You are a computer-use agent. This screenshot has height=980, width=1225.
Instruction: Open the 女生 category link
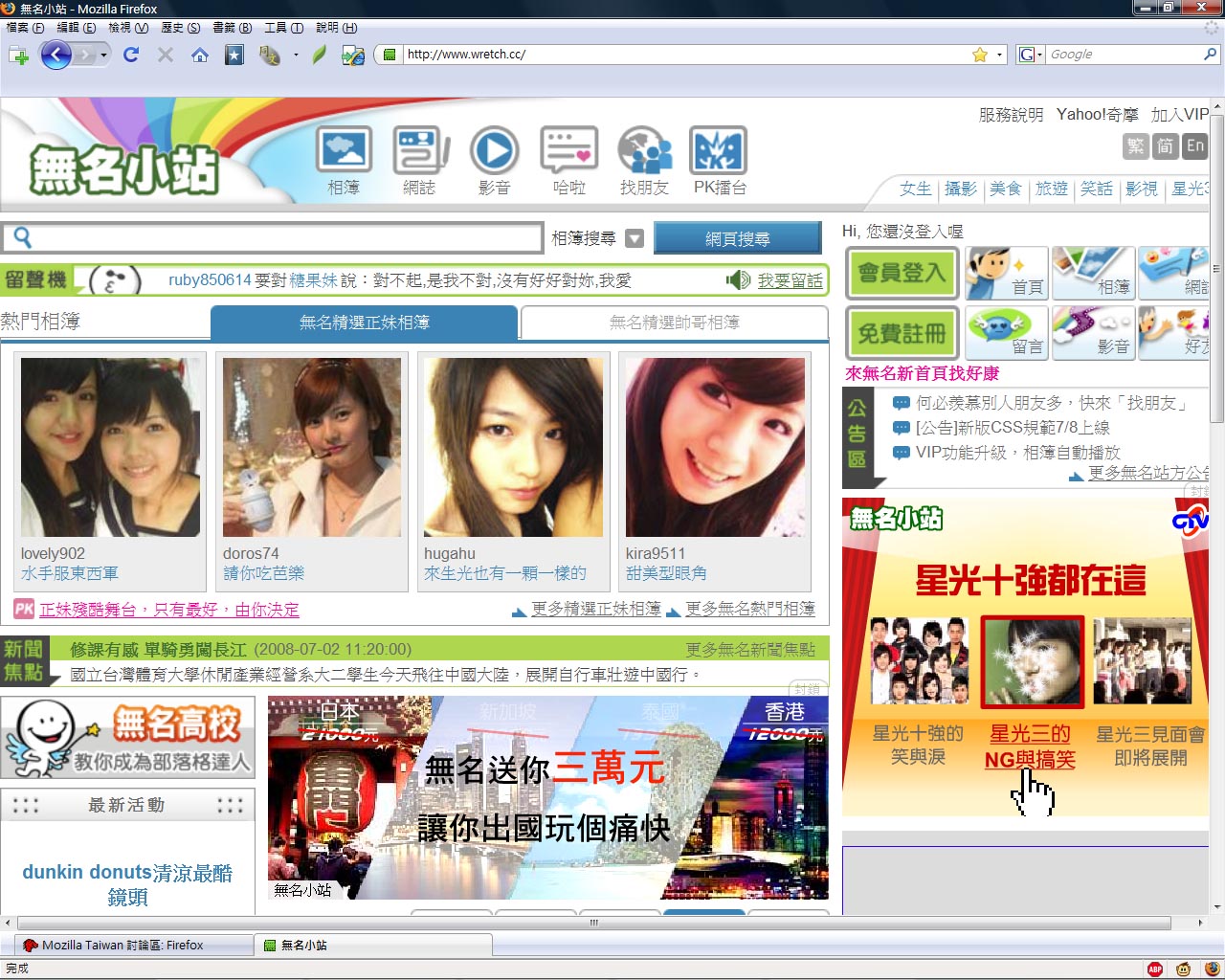(915, 189)
